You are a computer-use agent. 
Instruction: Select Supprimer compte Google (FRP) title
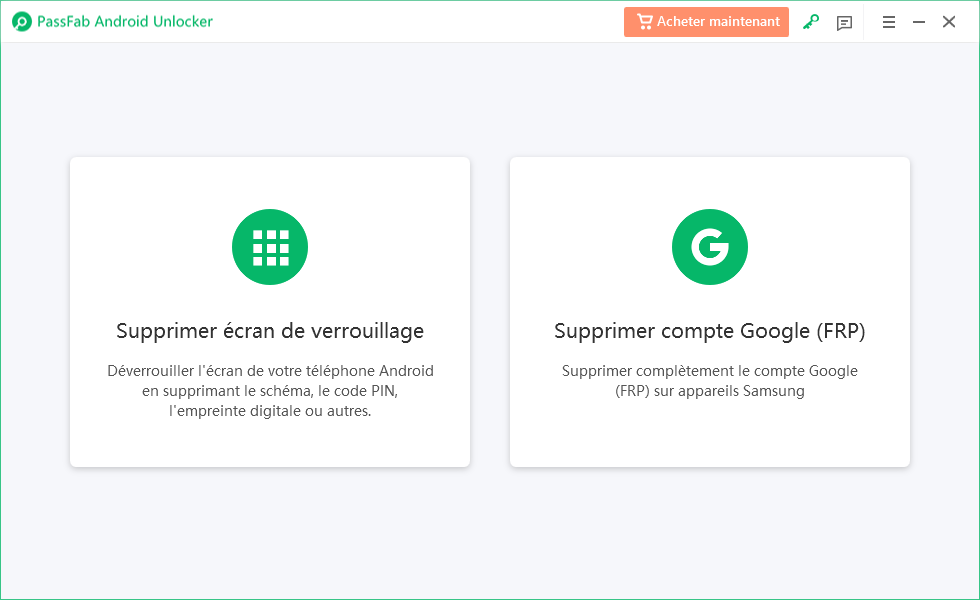709,331
